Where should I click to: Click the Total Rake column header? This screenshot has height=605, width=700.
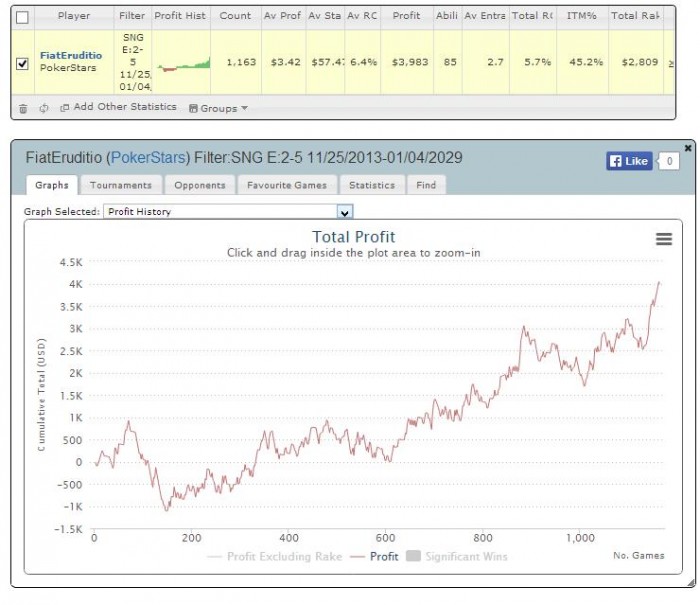click(635, 16)
